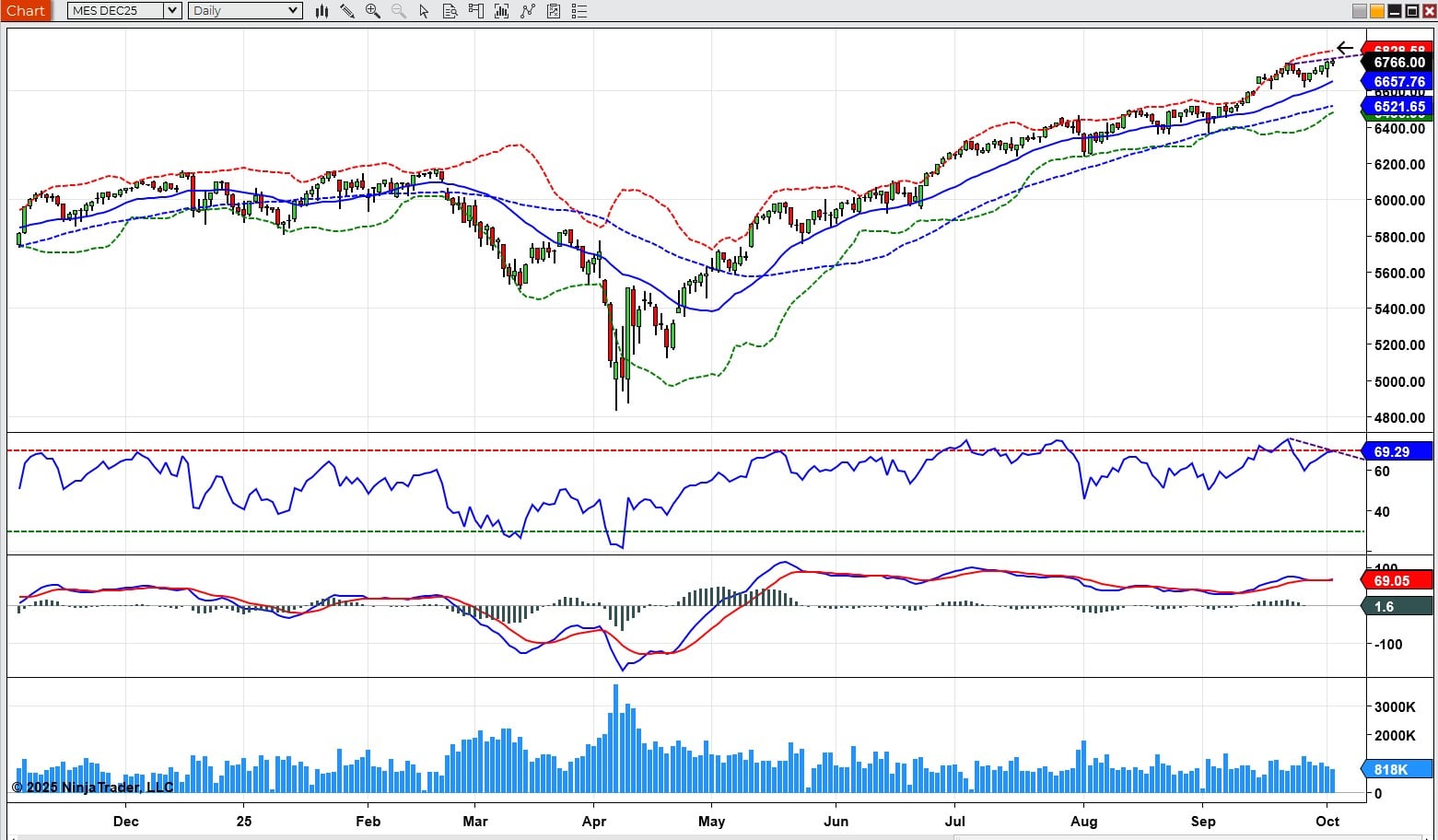Open the Data Box icon
The image size is (1438, 840).
[450, 11]
